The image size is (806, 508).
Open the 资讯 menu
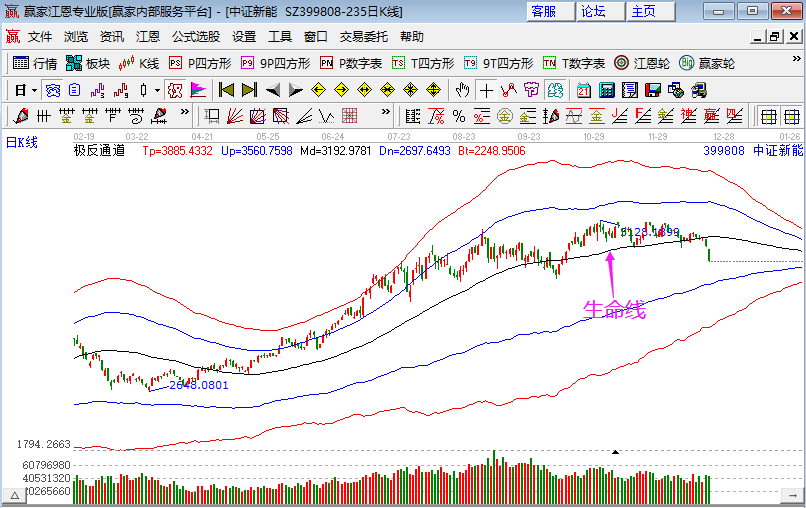(x=112, y=37)
